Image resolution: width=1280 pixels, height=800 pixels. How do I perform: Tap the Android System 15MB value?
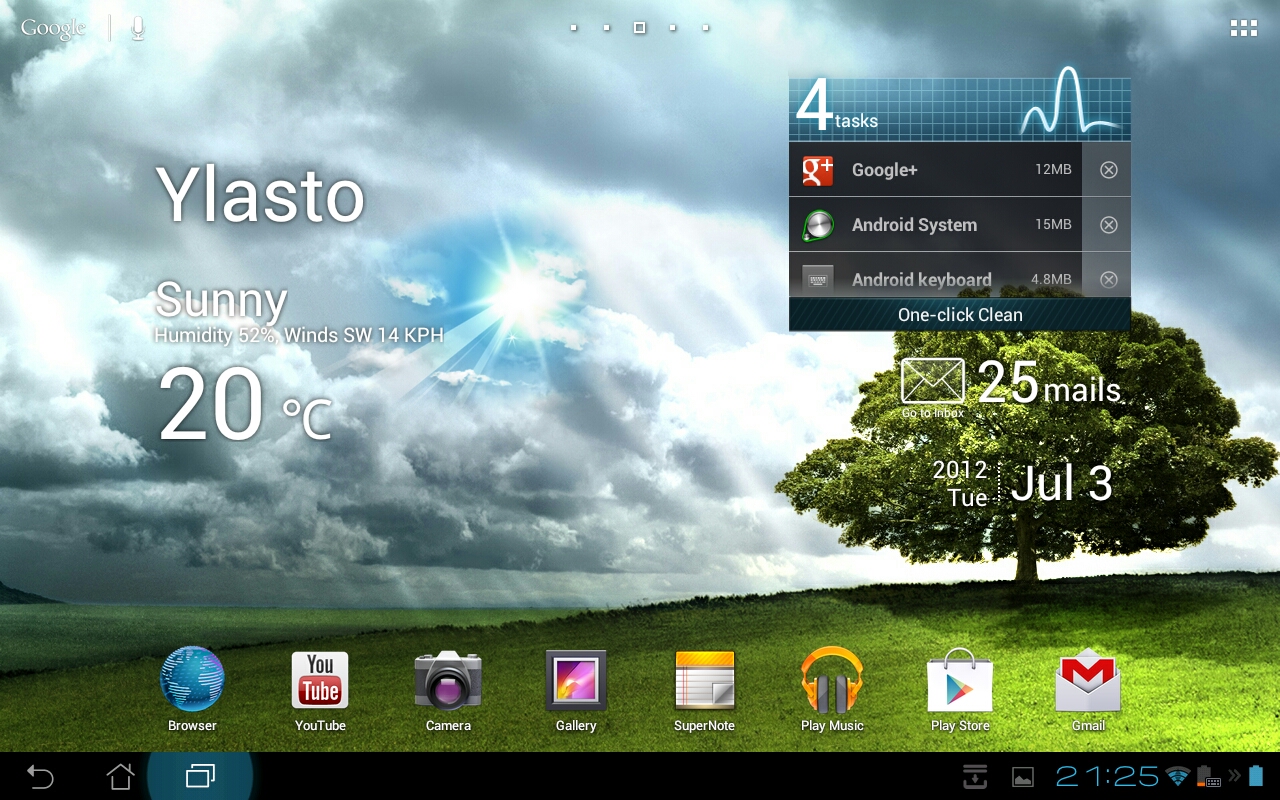pyautogui.click(x=1053, y=225)
